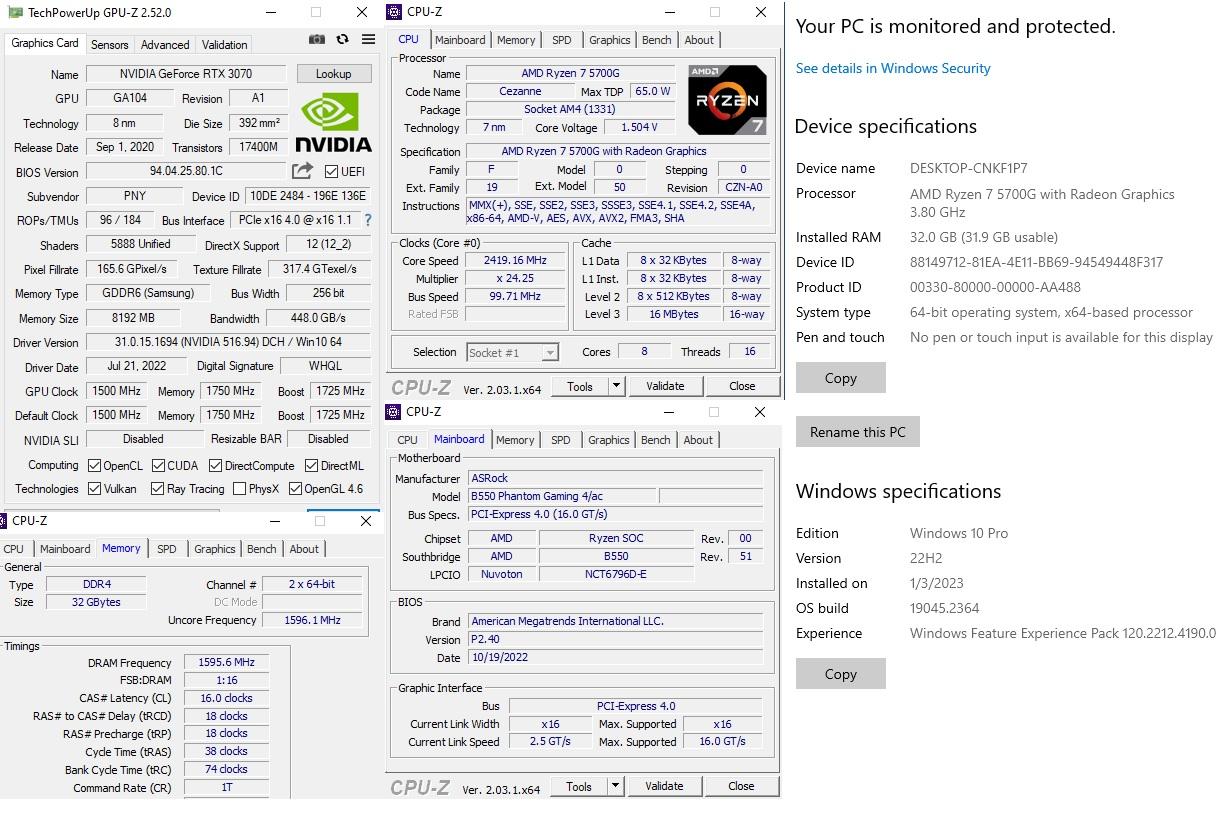Open SPD tab in Memory CPU-Z window
1230x817 pixels.
167,549
